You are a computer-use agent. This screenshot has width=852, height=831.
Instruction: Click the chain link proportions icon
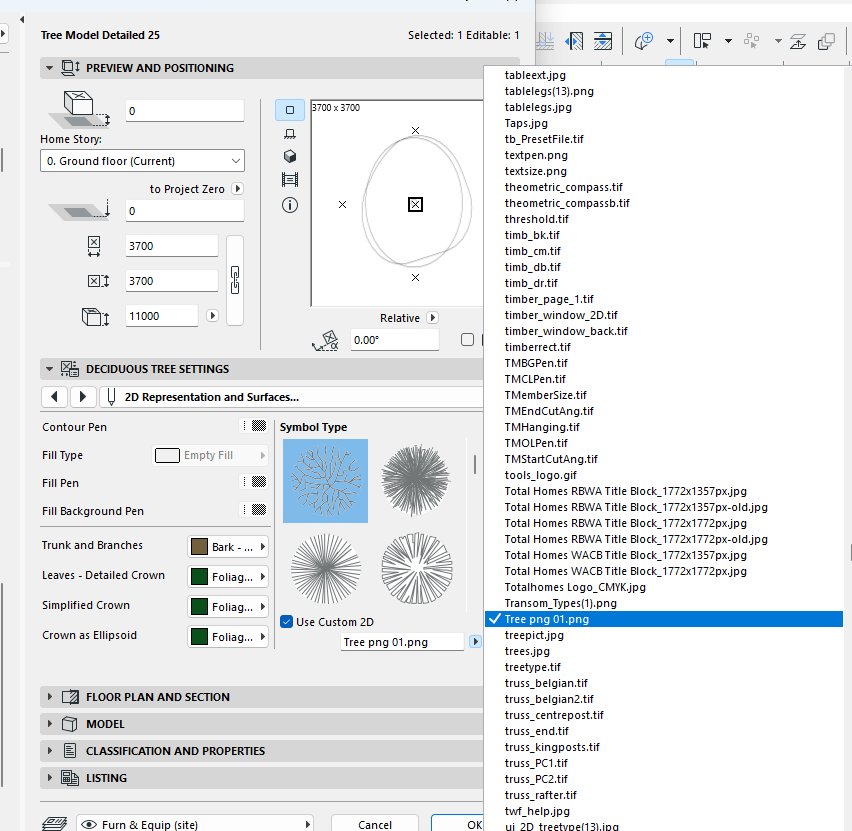(236, 280)
